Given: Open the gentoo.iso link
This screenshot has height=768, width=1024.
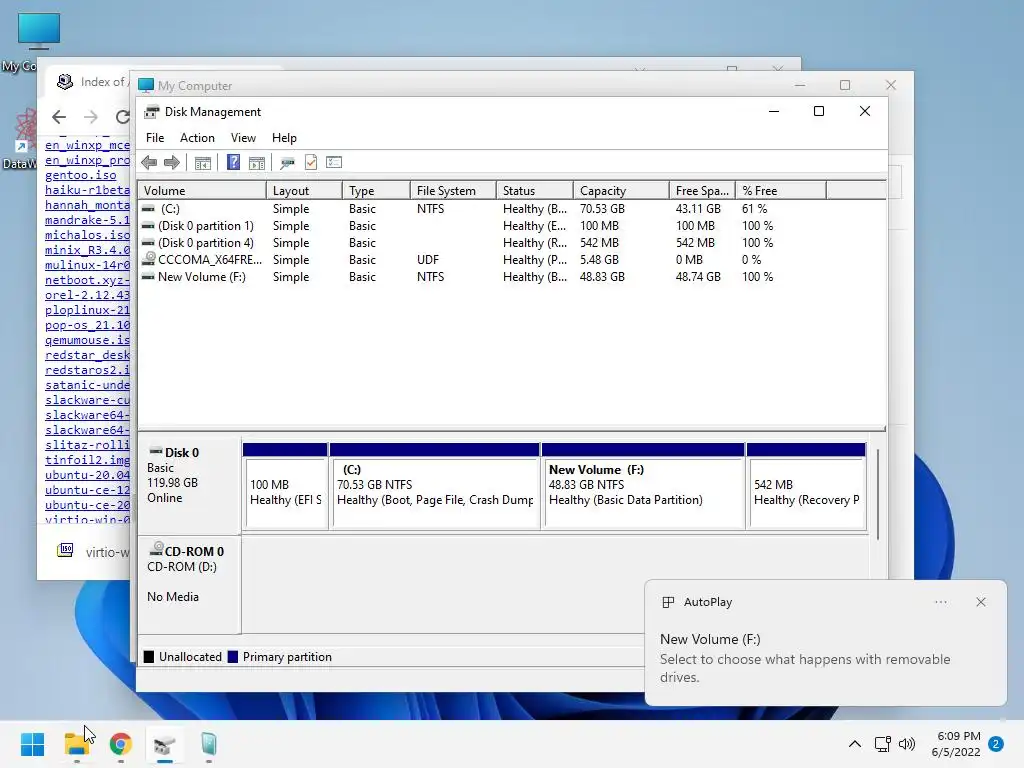Looking at the screenshot, I should (x=81, y=175).
